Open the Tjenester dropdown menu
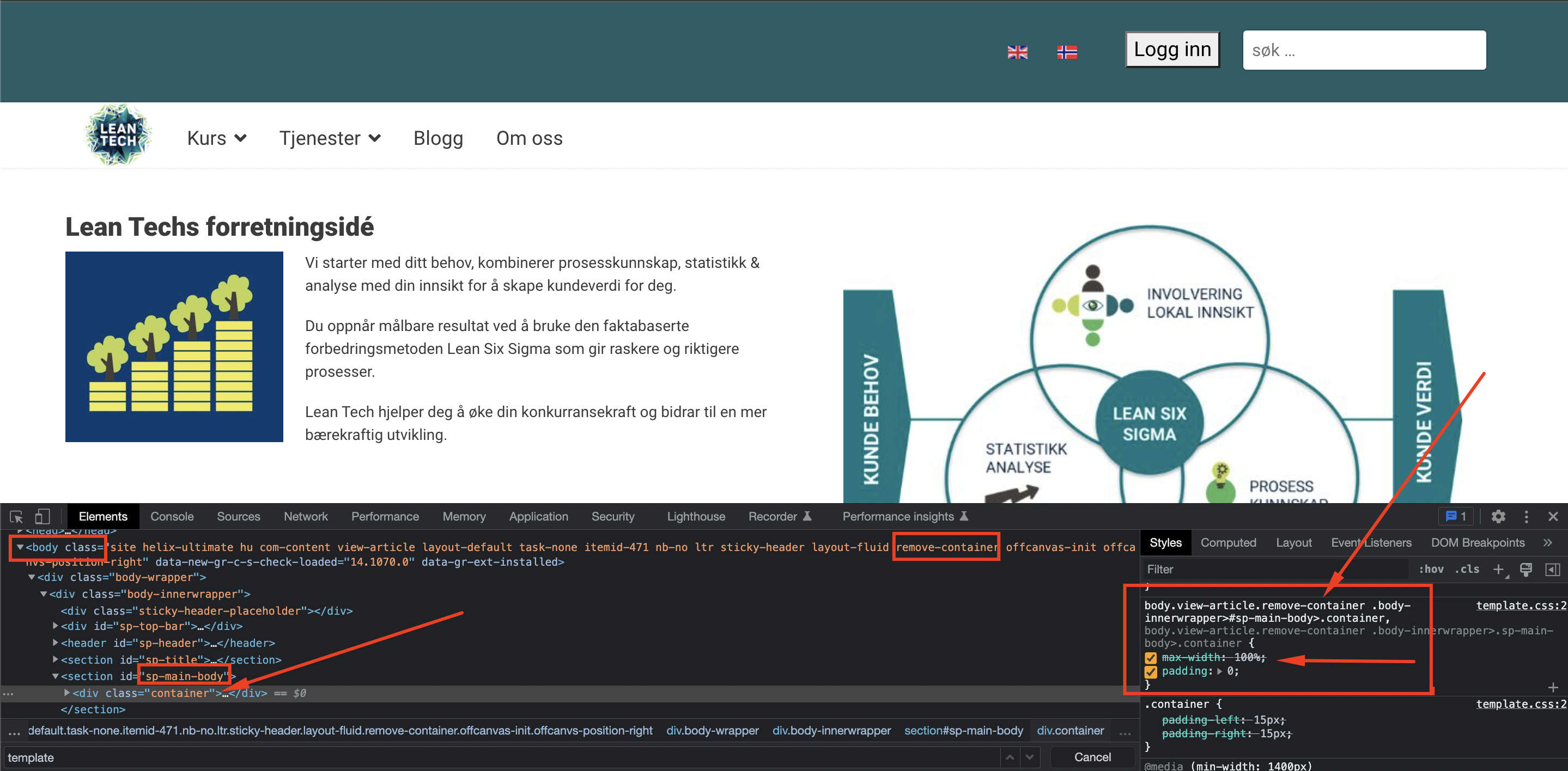 (x=330, y=138)
